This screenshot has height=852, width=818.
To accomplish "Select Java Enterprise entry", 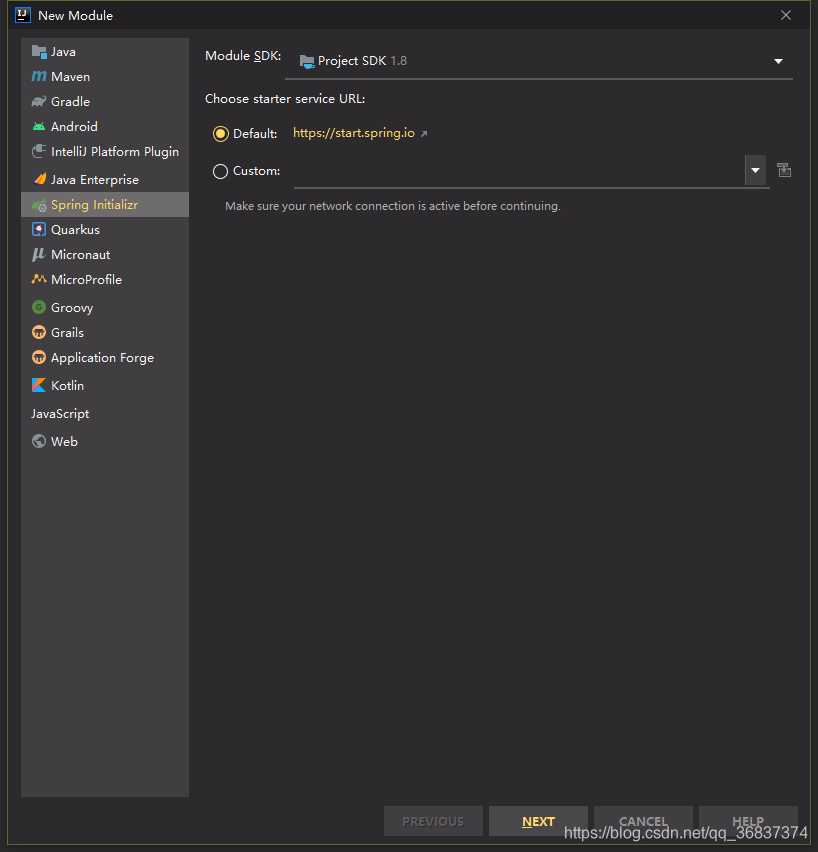I will [x=105, y=179].
